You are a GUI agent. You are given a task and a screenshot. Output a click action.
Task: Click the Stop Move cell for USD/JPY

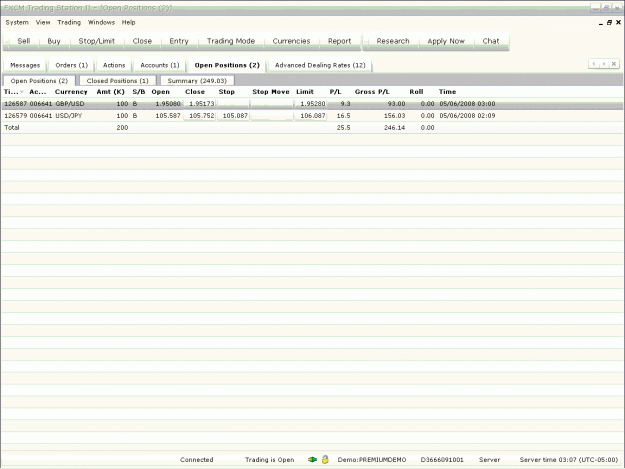coord(272,116)
